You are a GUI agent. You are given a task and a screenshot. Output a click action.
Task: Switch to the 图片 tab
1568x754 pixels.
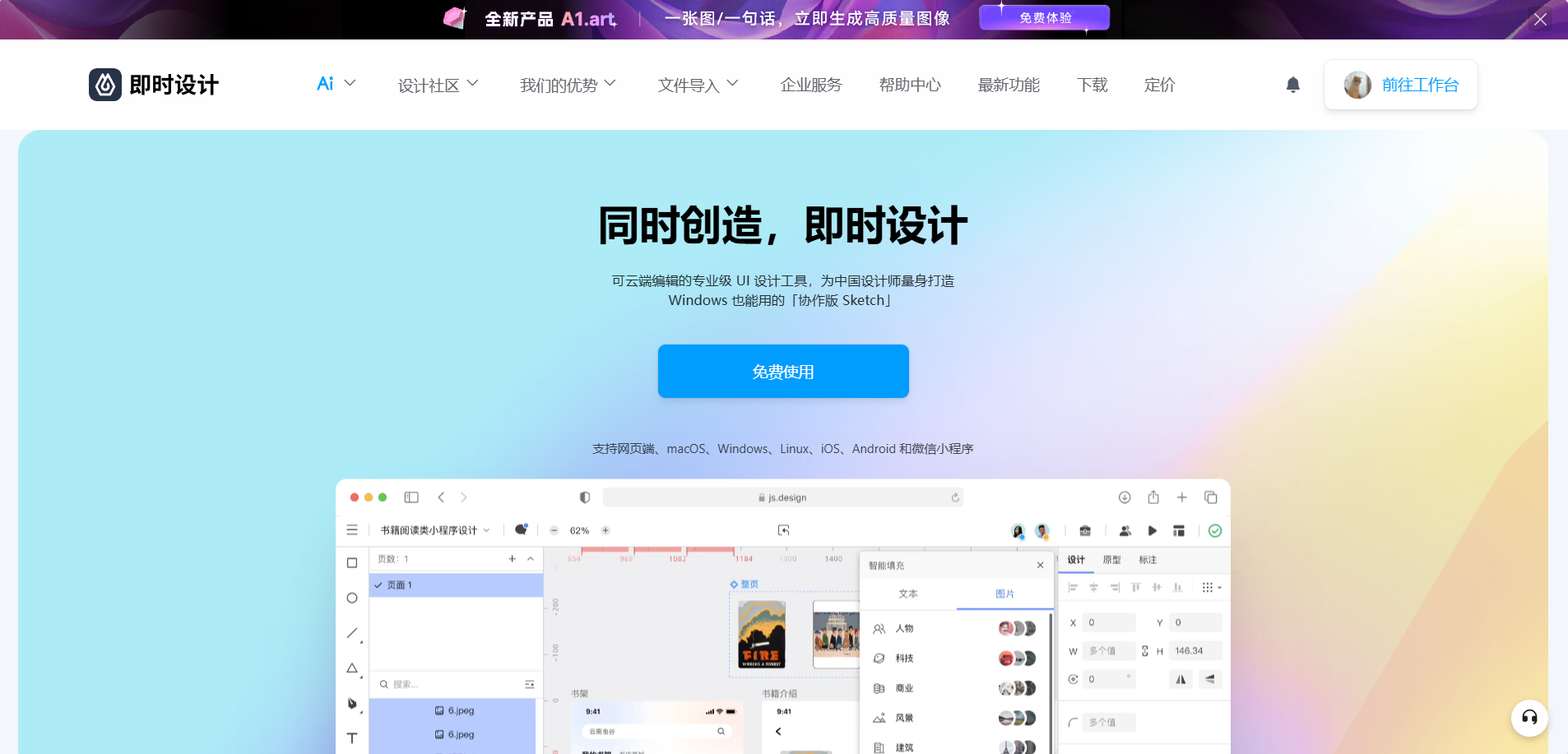tap(1004, 594)
